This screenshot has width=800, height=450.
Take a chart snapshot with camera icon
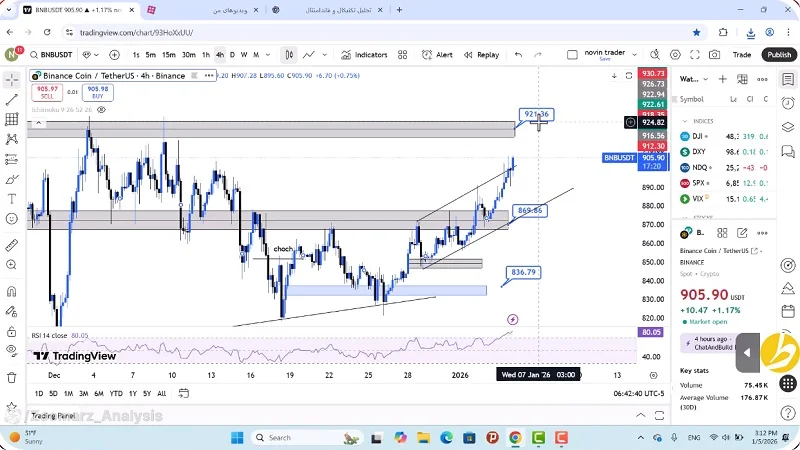tap(714, 55)
